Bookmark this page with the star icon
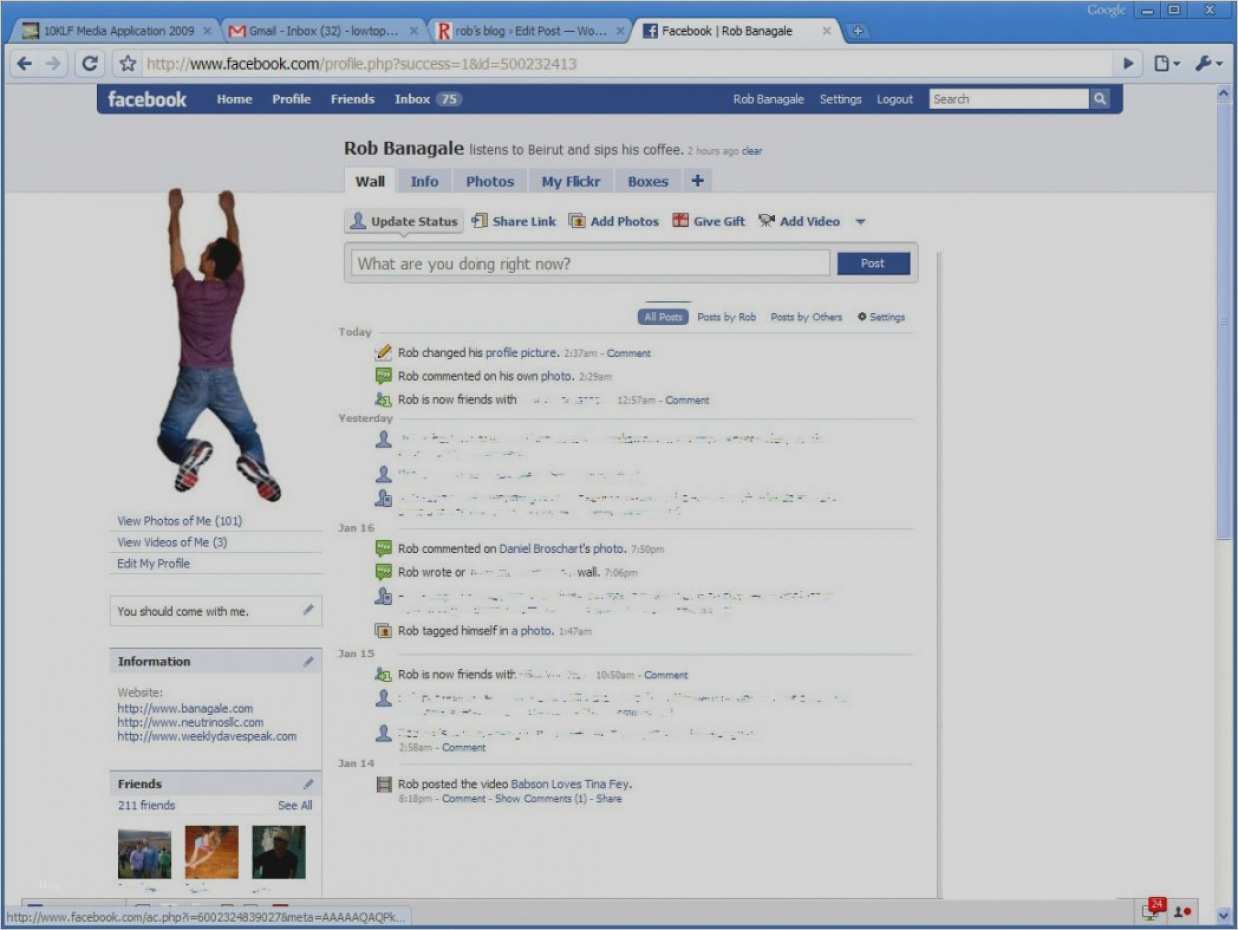This screenshot has width=1238, height=930. click(x=127, y=63)
